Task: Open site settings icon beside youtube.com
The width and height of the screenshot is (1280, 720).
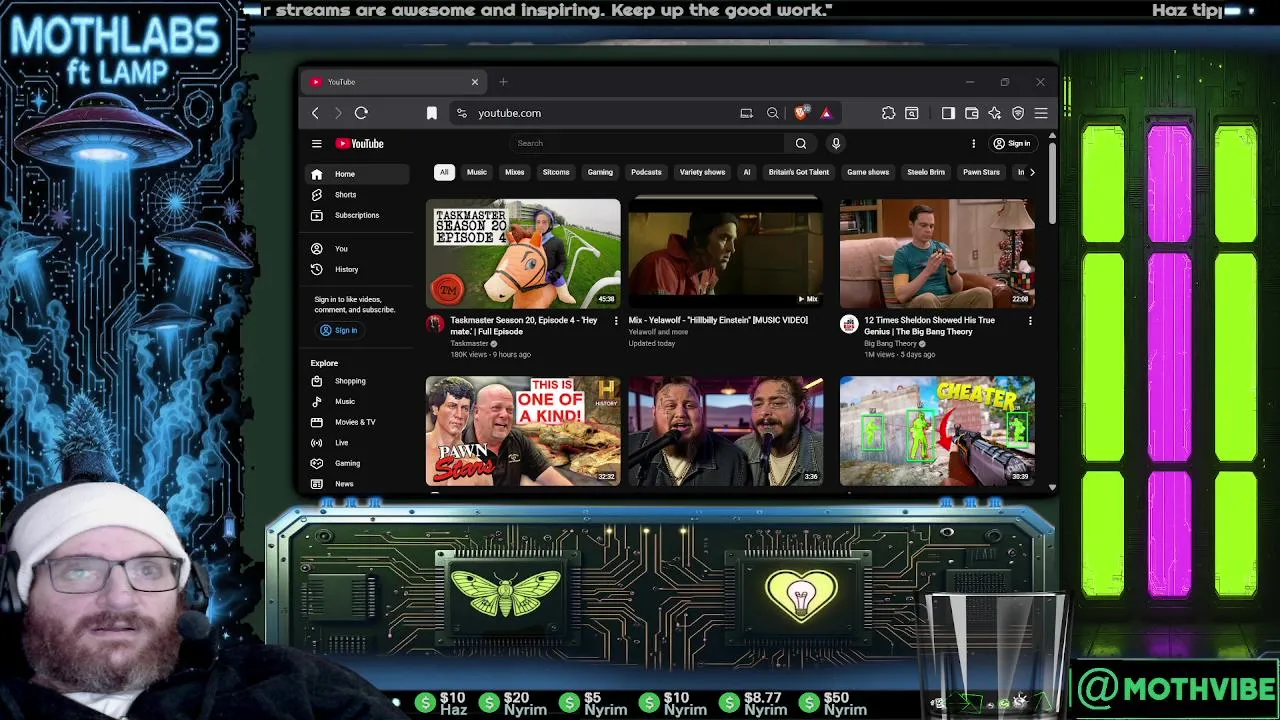Action: click(x=461, y=113)
